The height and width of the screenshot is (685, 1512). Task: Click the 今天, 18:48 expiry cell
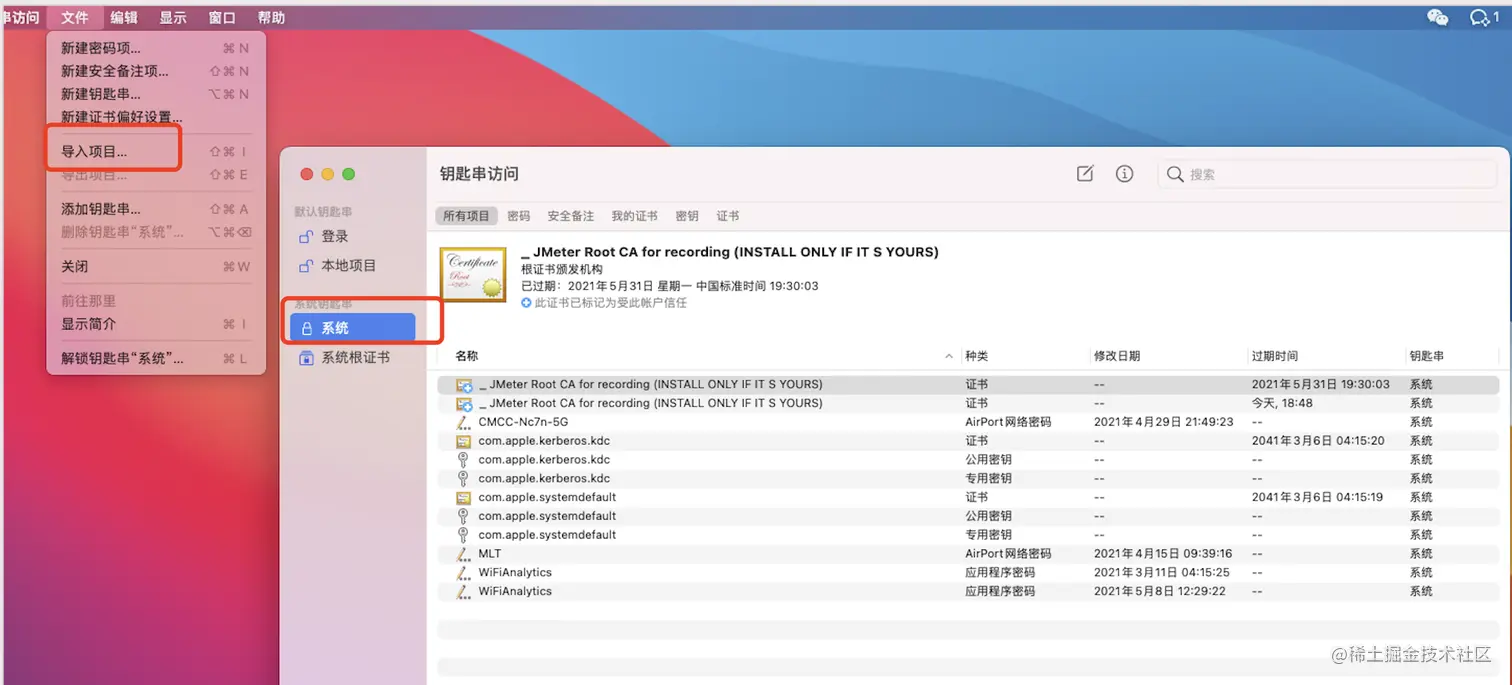(x=1282, y=403)
